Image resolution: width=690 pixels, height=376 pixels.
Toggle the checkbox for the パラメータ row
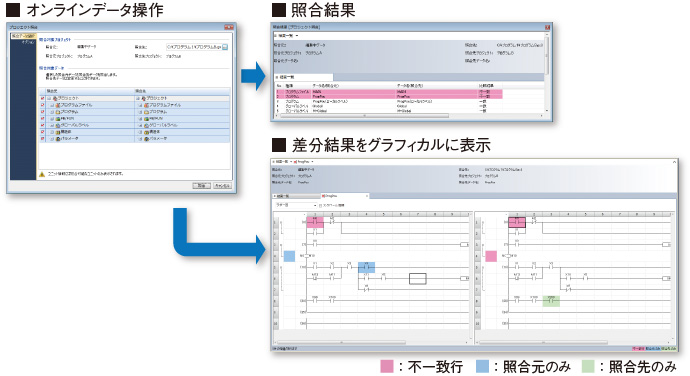tap(43, 139)
